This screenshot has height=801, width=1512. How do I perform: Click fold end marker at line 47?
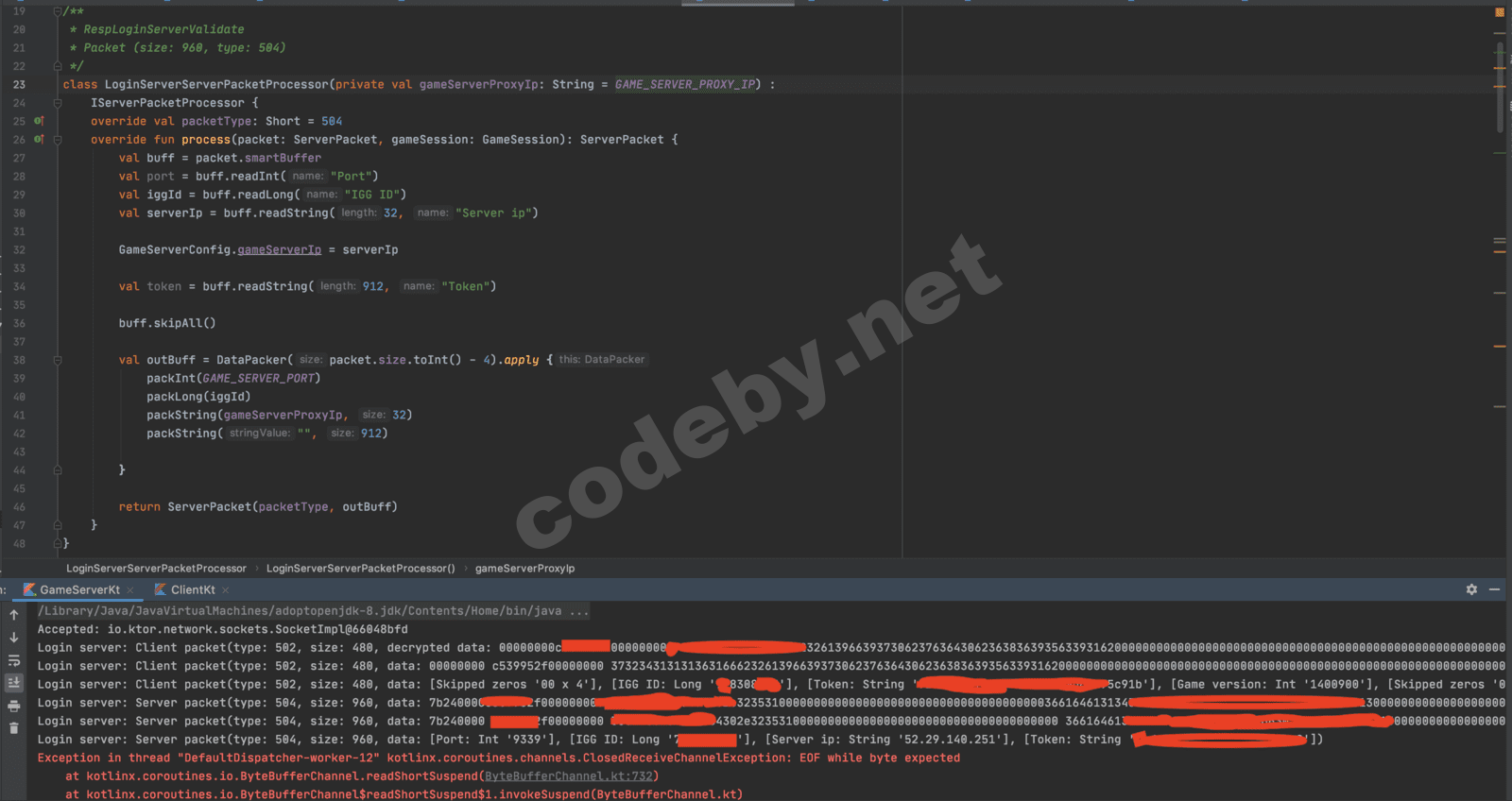pos(58,525)
